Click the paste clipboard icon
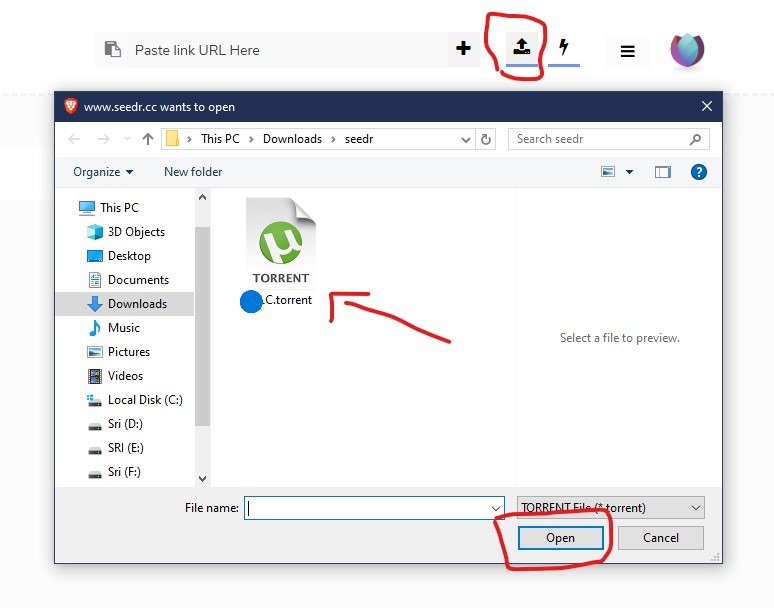Screen dimensions: 774x608 pyautogui.click(x=113, y=49)
